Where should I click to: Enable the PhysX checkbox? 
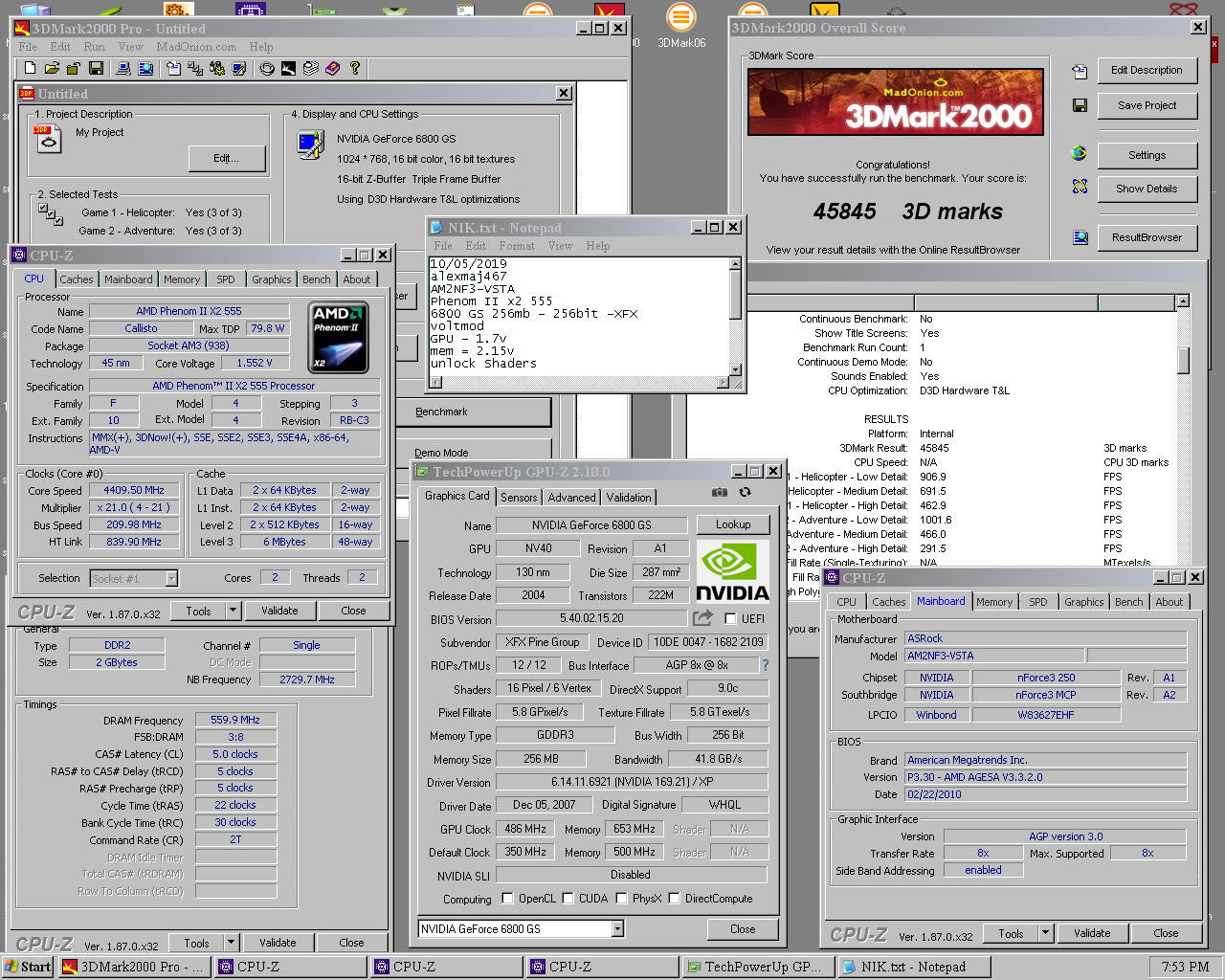[x=622, y=899]
